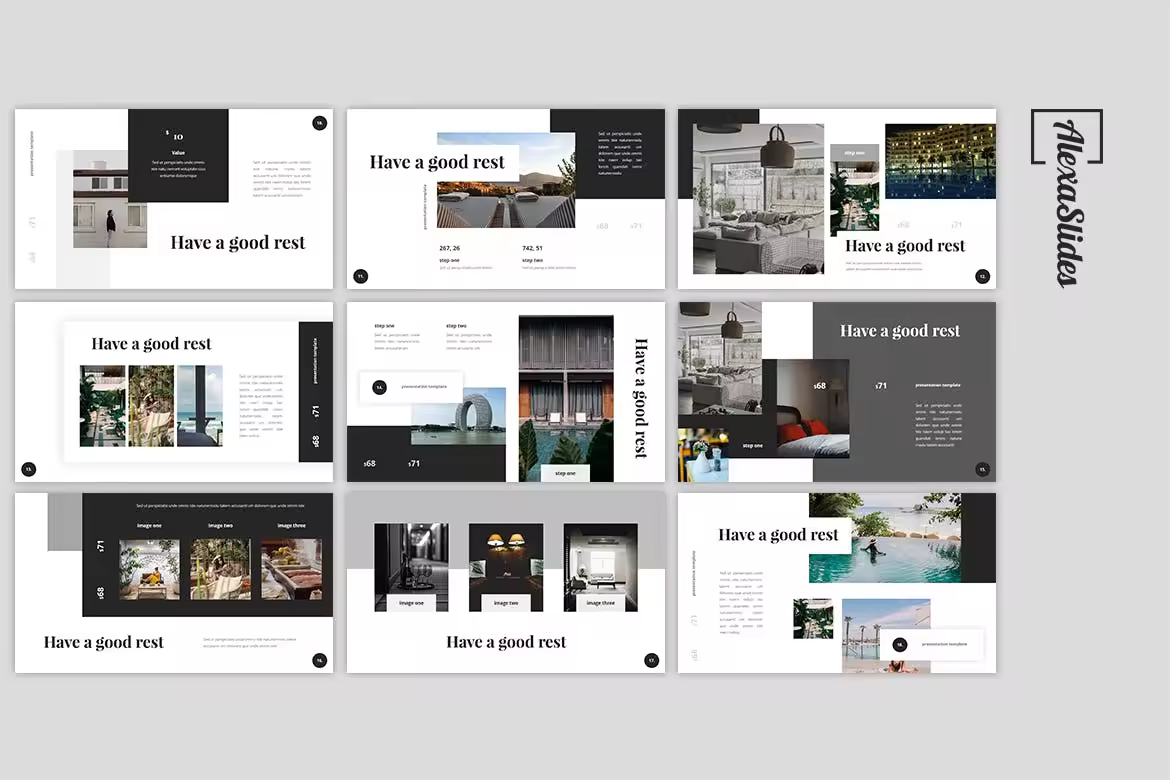Click the 'image one' label on dark slide
The image size is (1170, 780).
[149, 525]
